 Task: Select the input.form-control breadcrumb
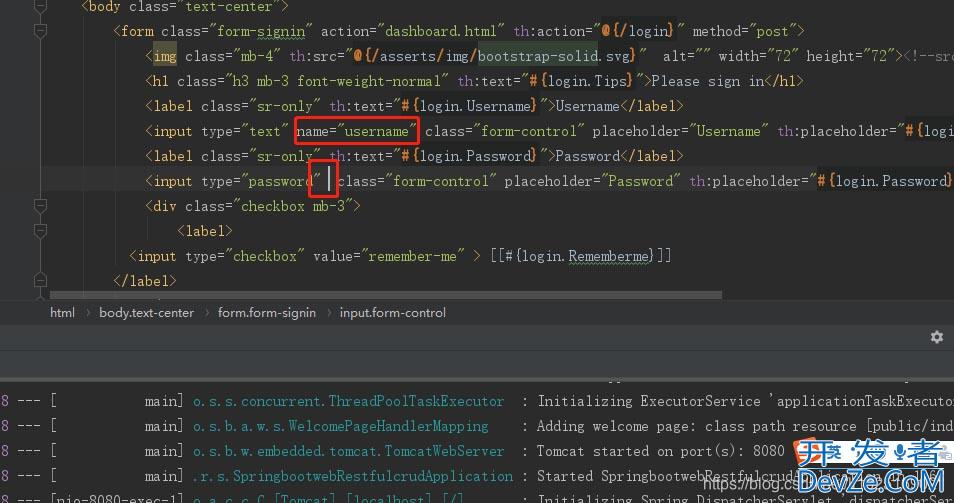392,313
